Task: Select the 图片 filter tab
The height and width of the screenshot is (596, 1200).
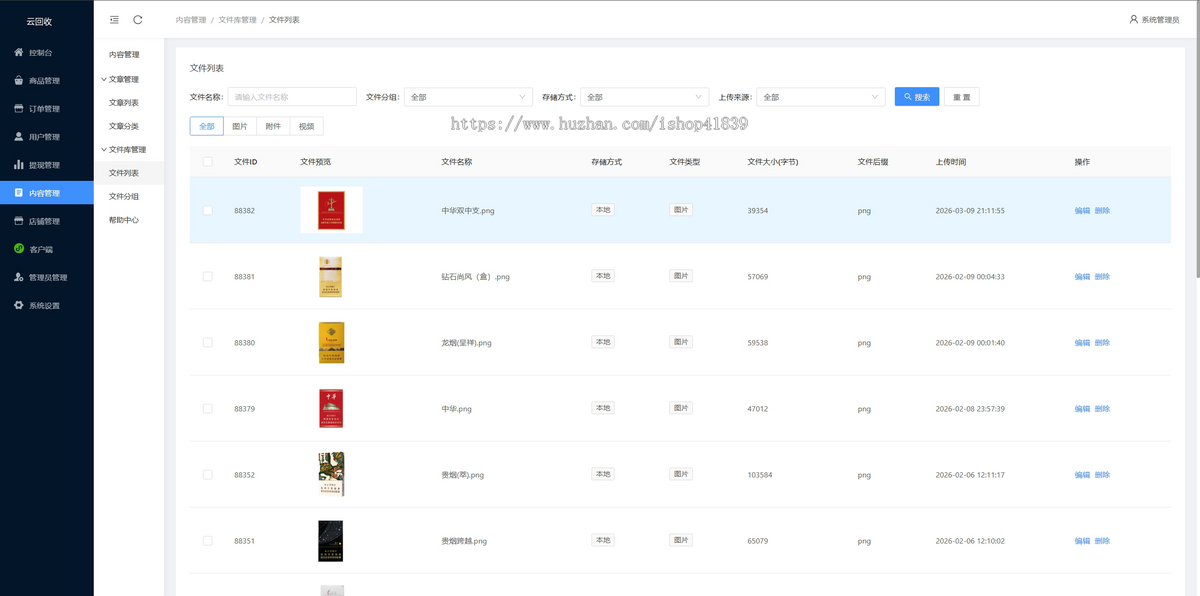Action: click(240, 126)
